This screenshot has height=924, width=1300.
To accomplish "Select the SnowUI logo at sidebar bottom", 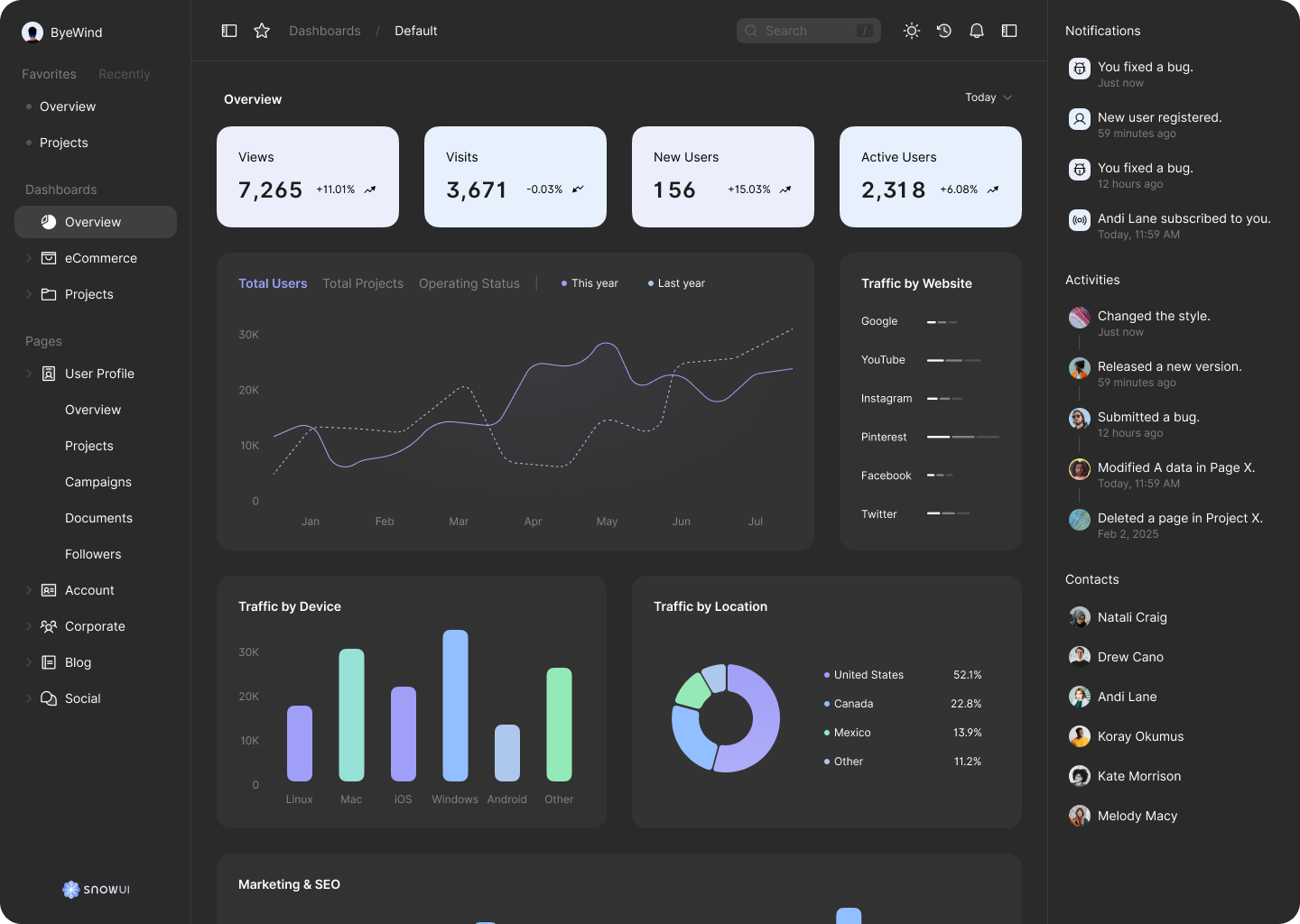I will (95, 889).
